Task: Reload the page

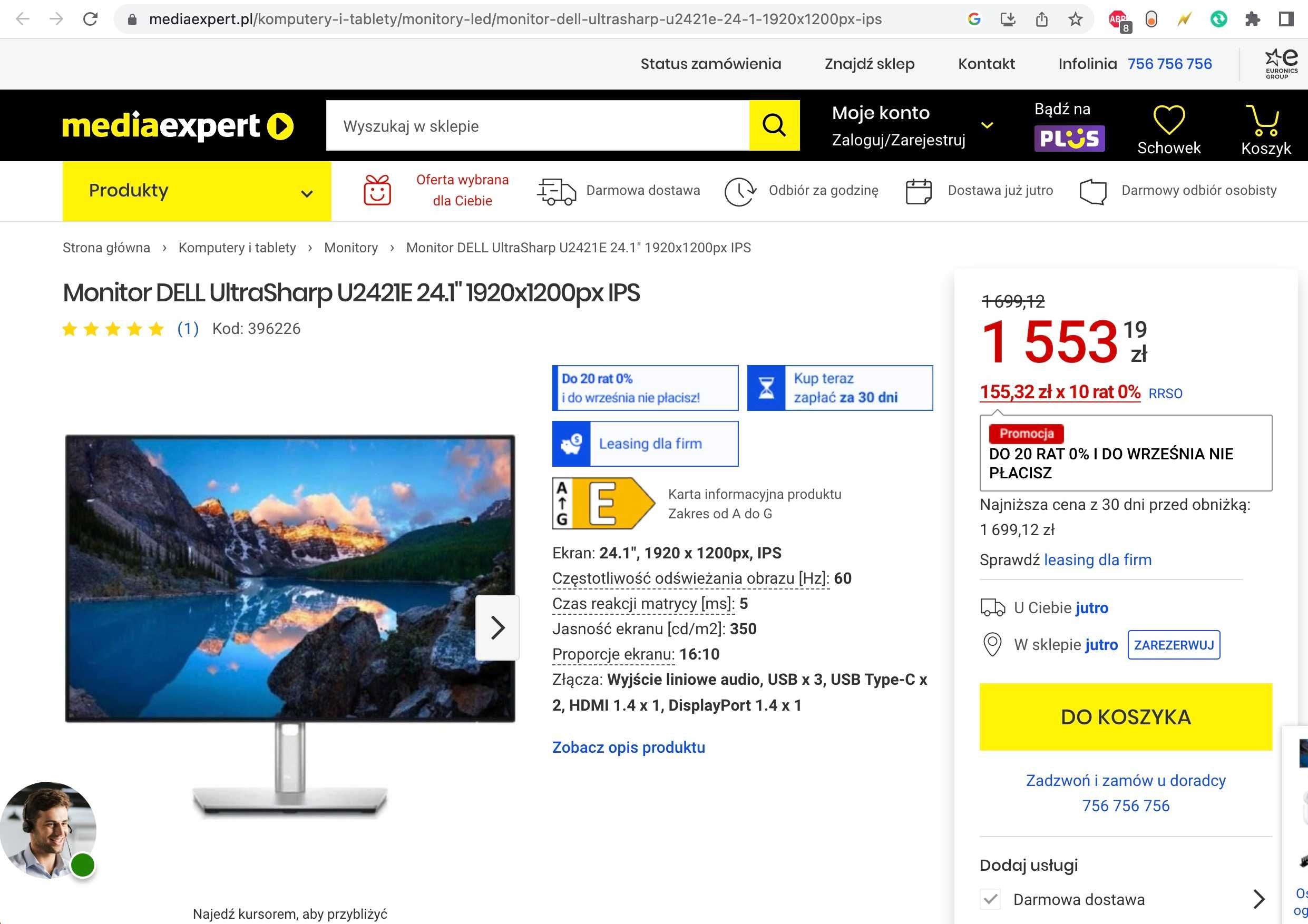Action: pos(90,19)
